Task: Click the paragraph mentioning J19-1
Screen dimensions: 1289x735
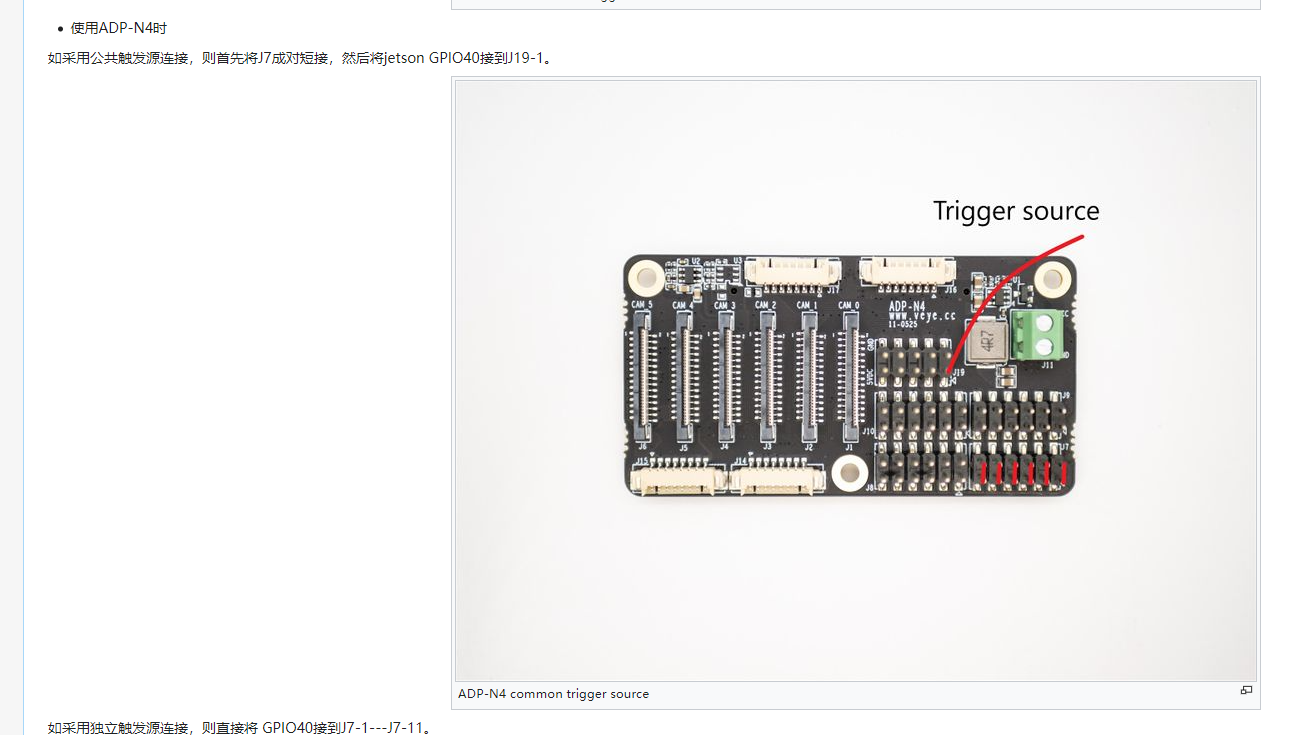Action: coord(300,58)
